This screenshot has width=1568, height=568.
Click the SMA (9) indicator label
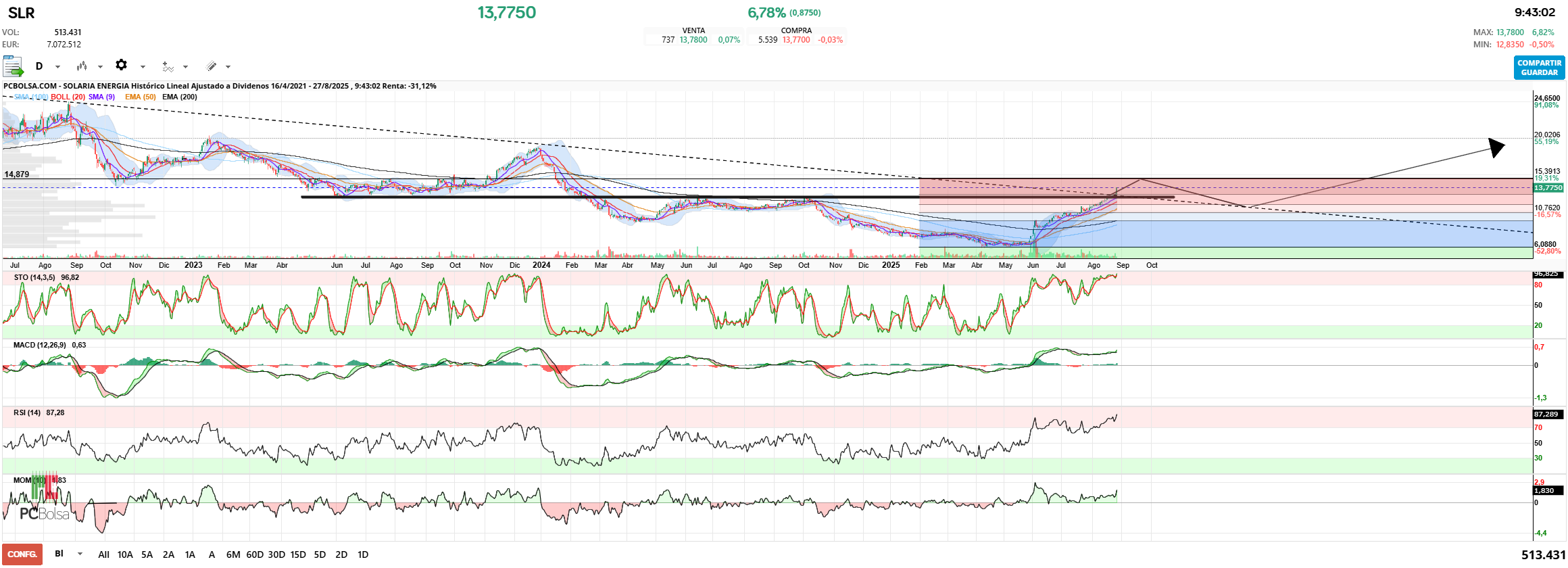pos(101,97)
